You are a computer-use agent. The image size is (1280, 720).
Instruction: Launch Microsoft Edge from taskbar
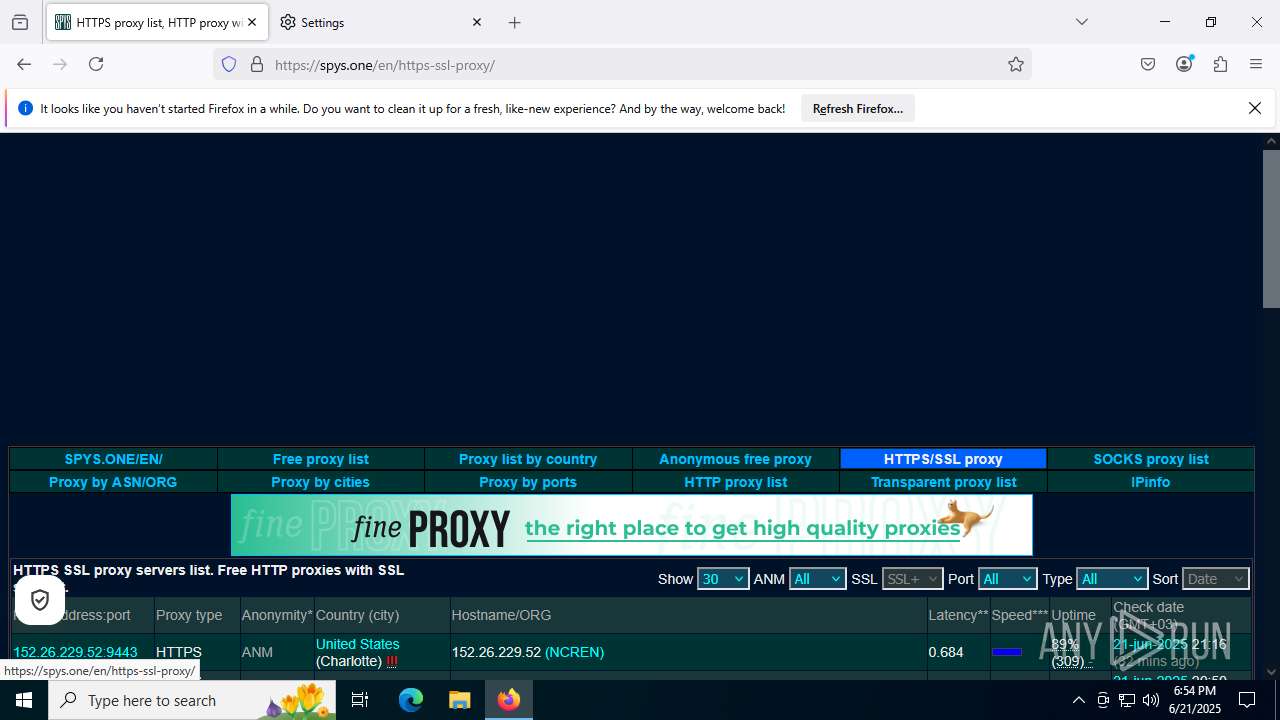tap(411, 700)
